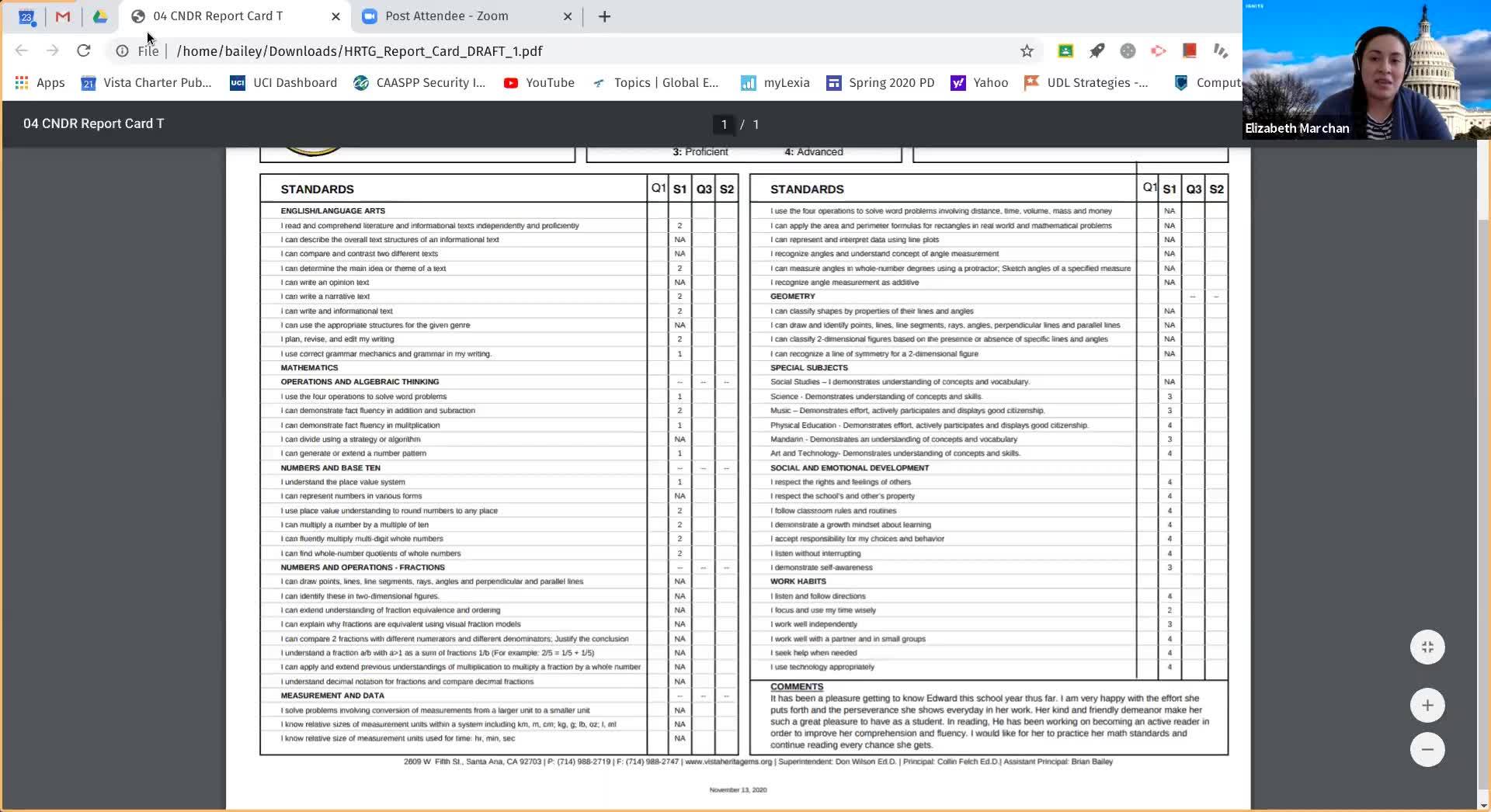The height and width of the screenshot is (812, 1491).
Task: Open the myLexia bookmark
Action: click(775, 82)
